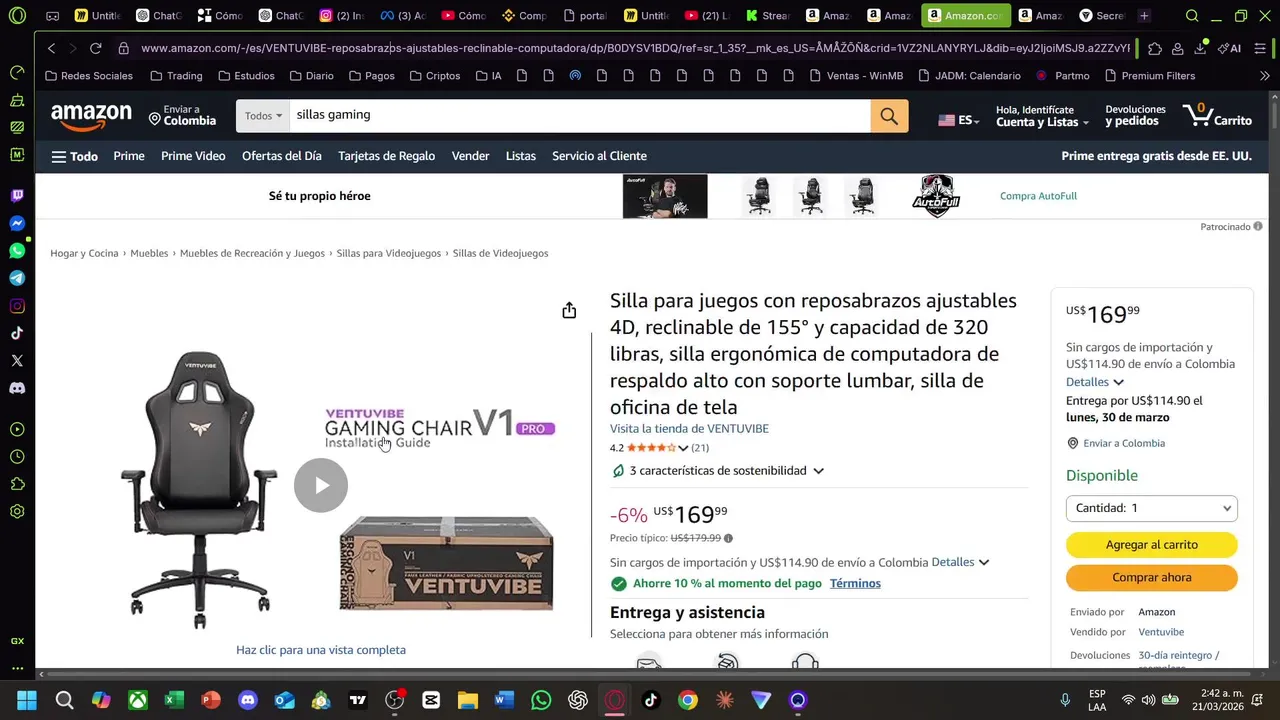Select Ofertas del Día in navigation

click(282, 156)
